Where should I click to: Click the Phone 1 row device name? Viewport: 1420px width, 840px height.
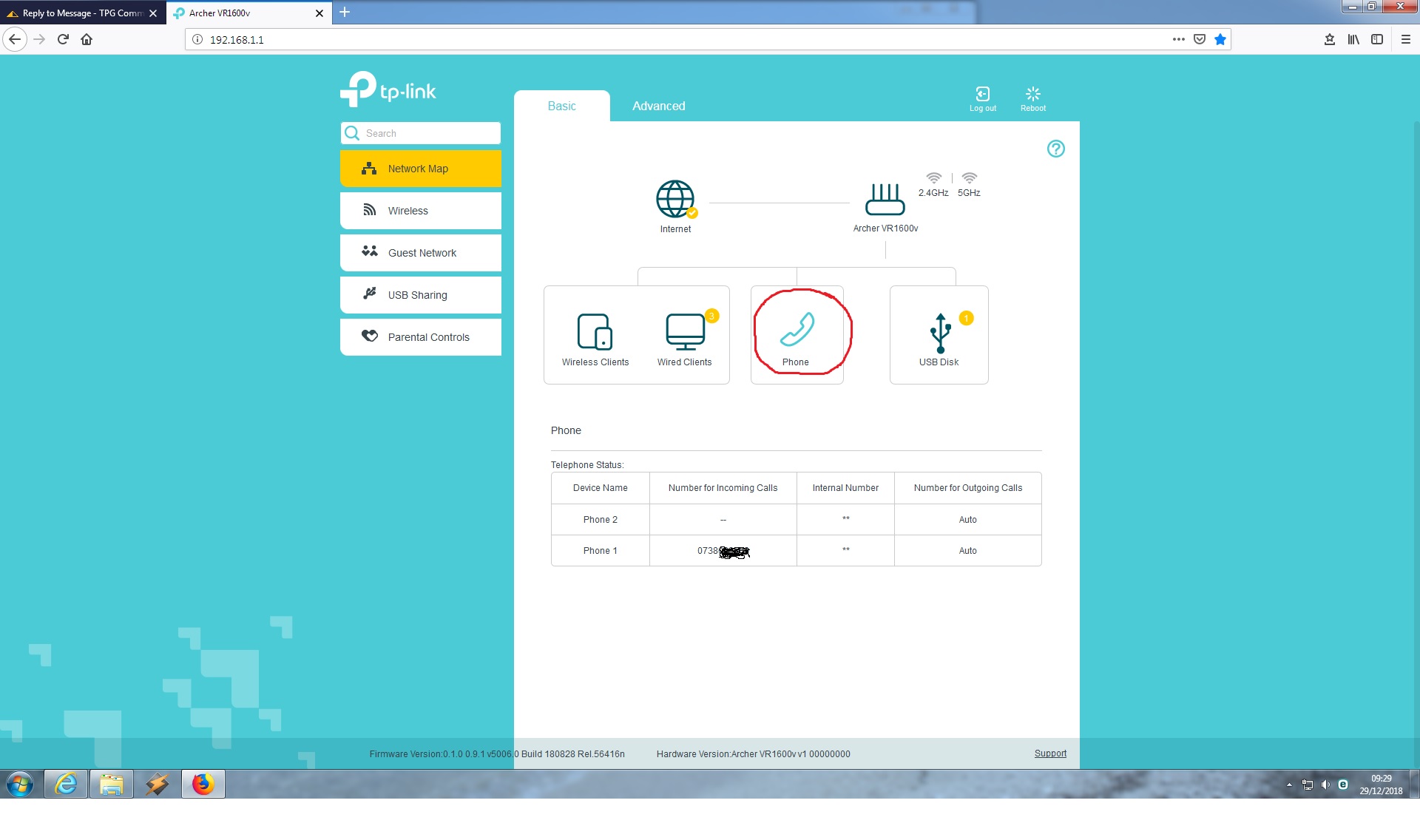point(600,551)
